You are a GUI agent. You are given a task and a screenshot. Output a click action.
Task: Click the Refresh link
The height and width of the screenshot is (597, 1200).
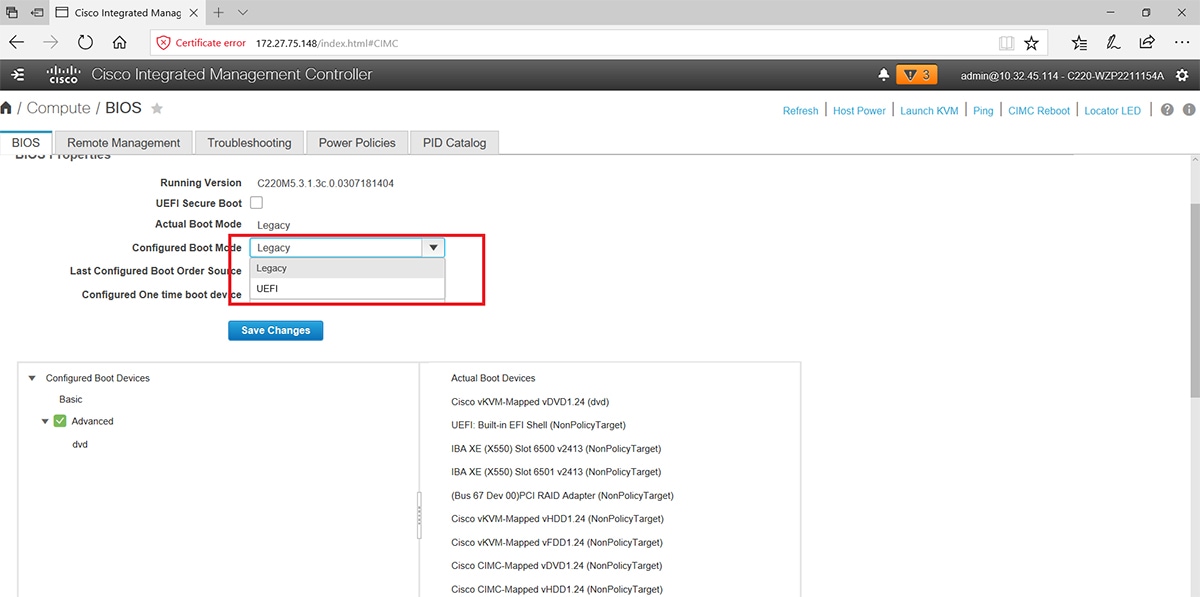(800, 111)
